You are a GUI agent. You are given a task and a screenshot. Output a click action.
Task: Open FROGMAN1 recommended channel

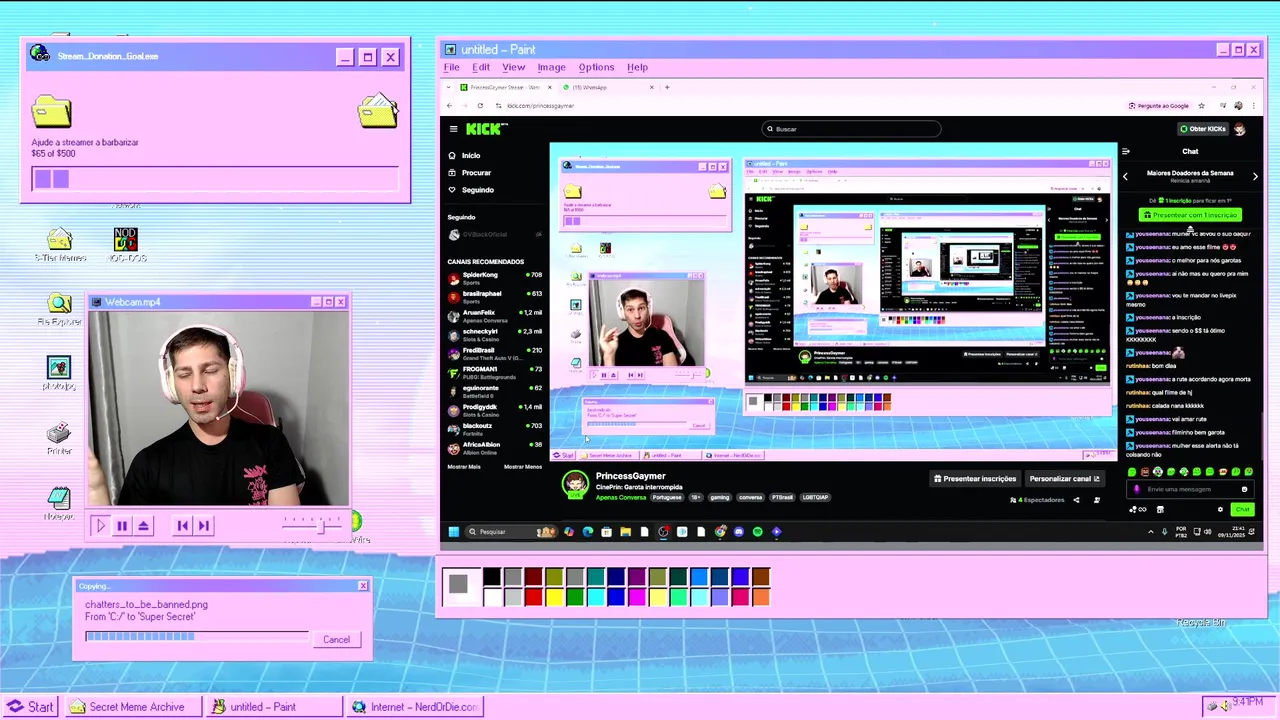coord(495,371)
